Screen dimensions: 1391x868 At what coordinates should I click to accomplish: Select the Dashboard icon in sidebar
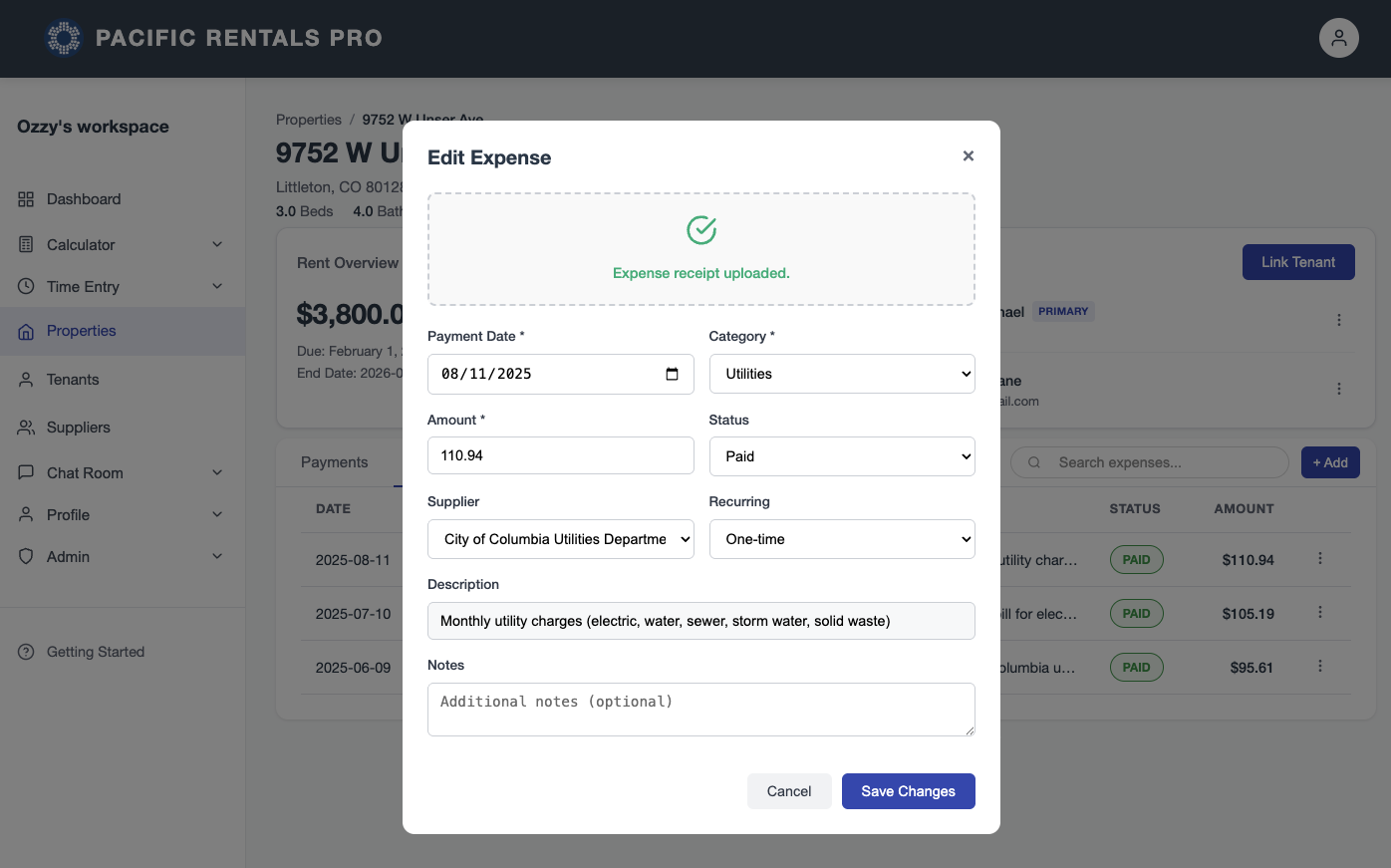point(26,198)
